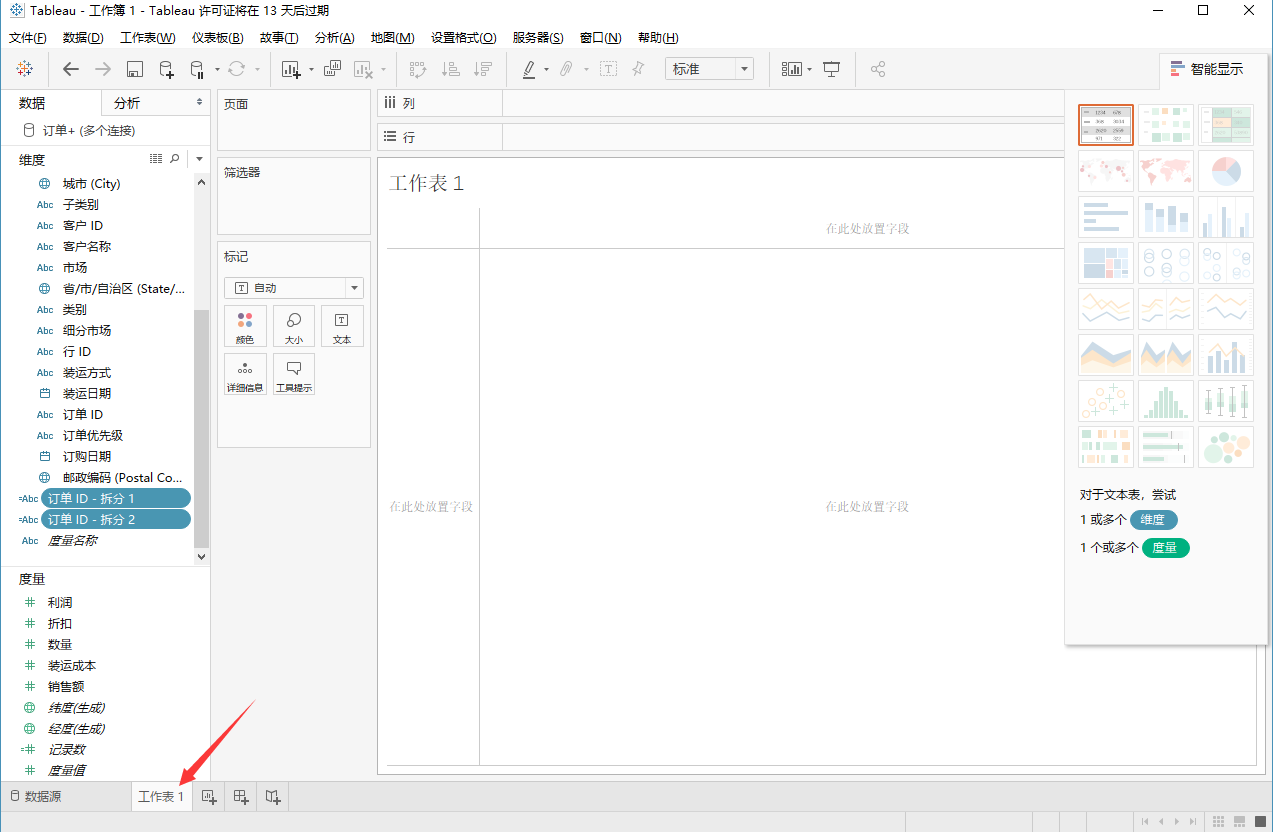Select the text table chart thumbnail in Show Me
This screenshot has height=832, width=1273.
[1106, 125]
